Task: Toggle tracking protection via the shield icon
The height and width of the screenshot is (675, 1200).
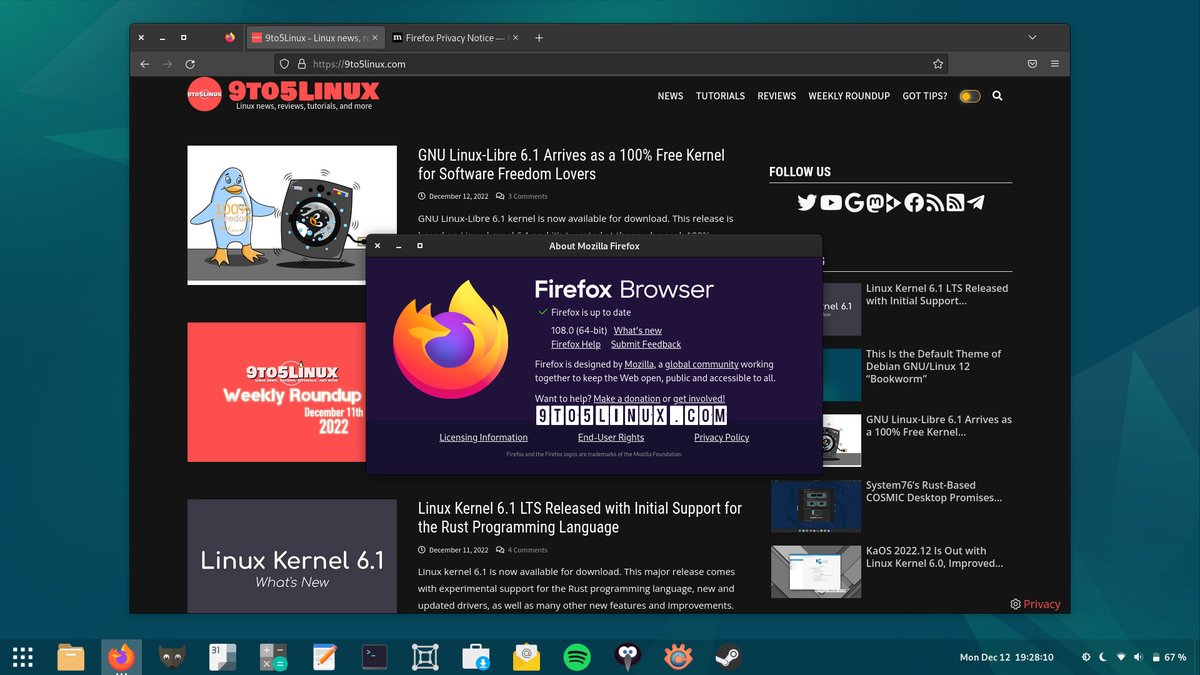Action: coord(284,62)
